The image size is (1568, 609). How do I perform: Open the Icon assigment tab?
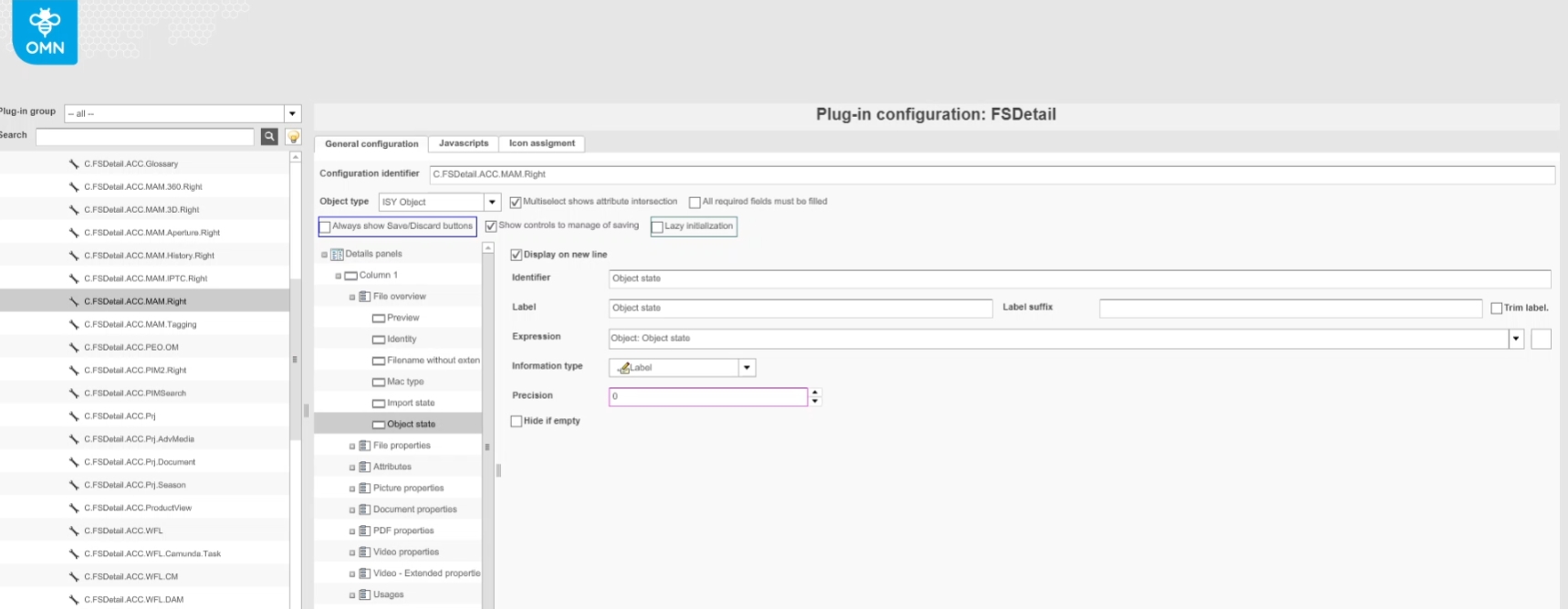[541, 143]
